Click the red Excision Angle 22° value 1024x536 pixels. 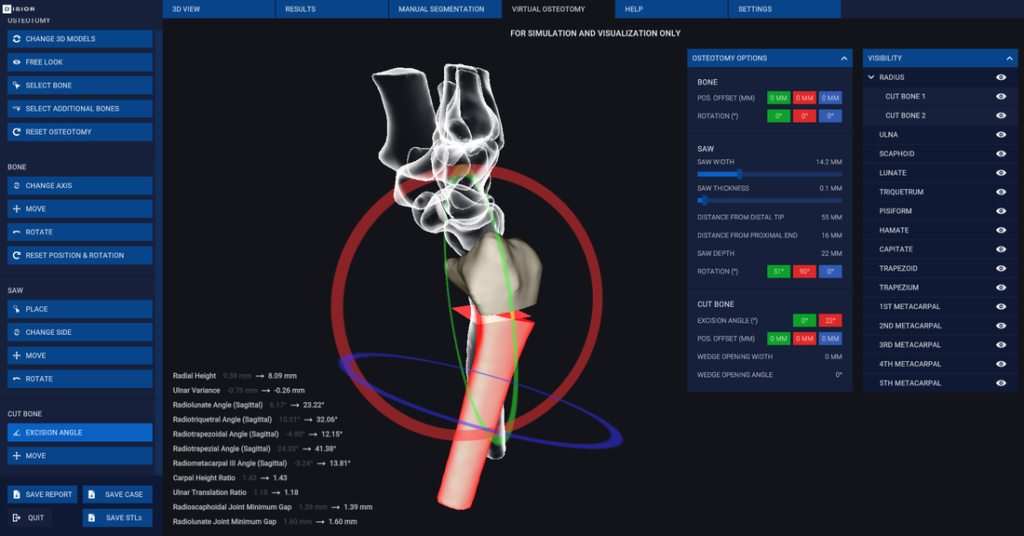click(x=830, y=321)
